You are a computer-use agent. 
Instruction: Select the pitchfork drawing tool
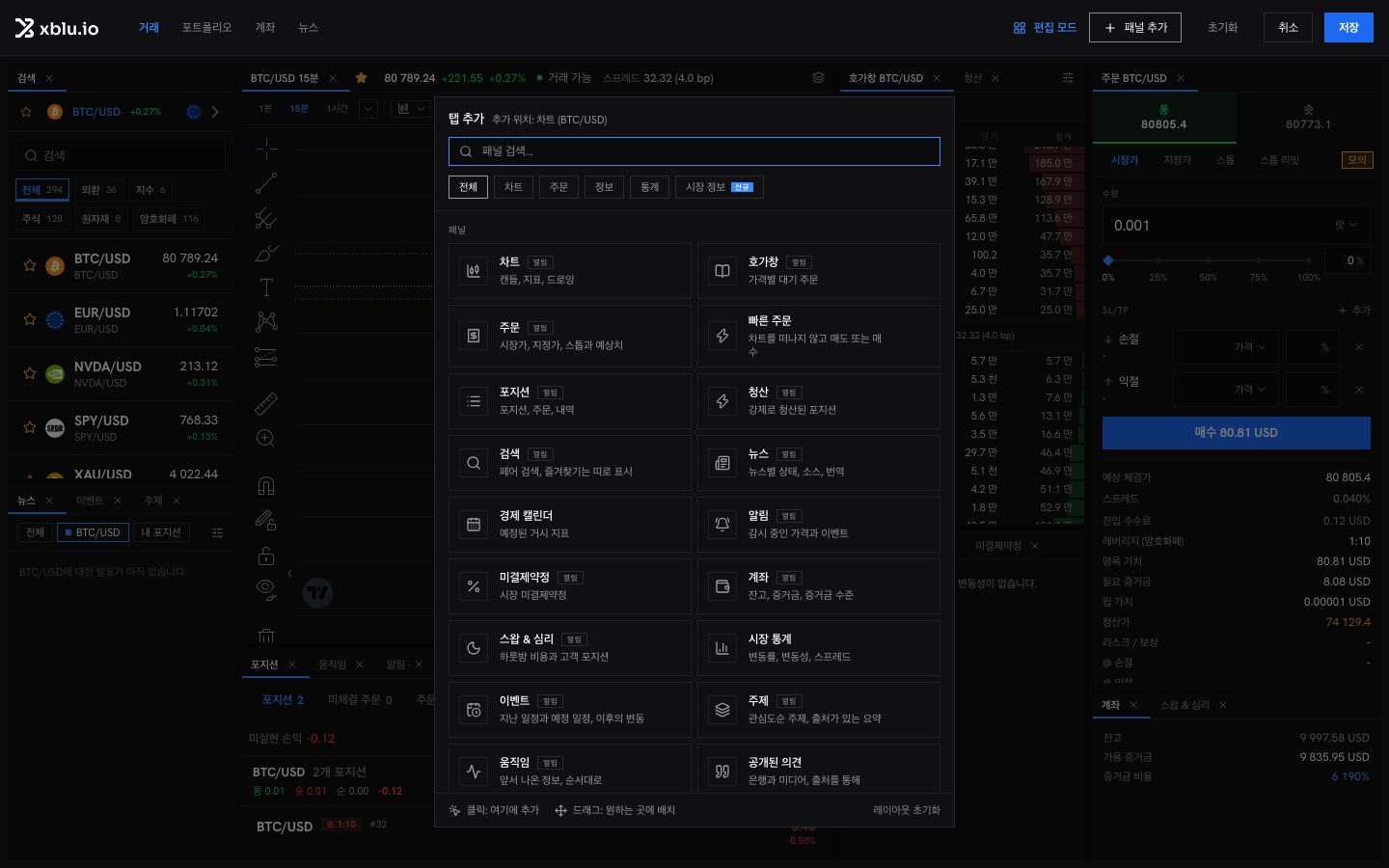click(x=266, y=219)
